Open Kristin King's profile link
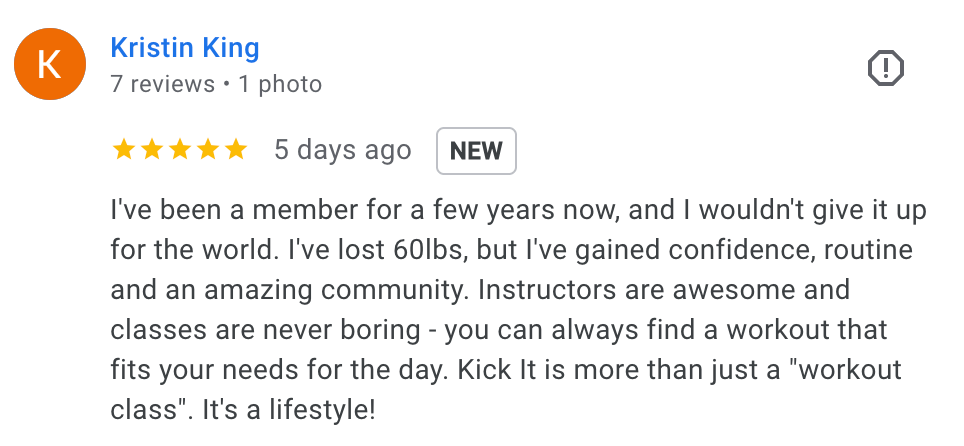Viewport: 964px width, 446px height. 185,47
